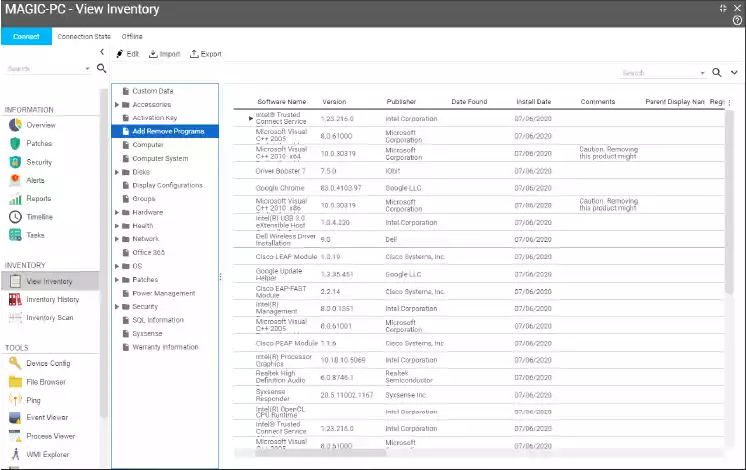
Task: Sort by the Comments column header
Action: point(598,101)
